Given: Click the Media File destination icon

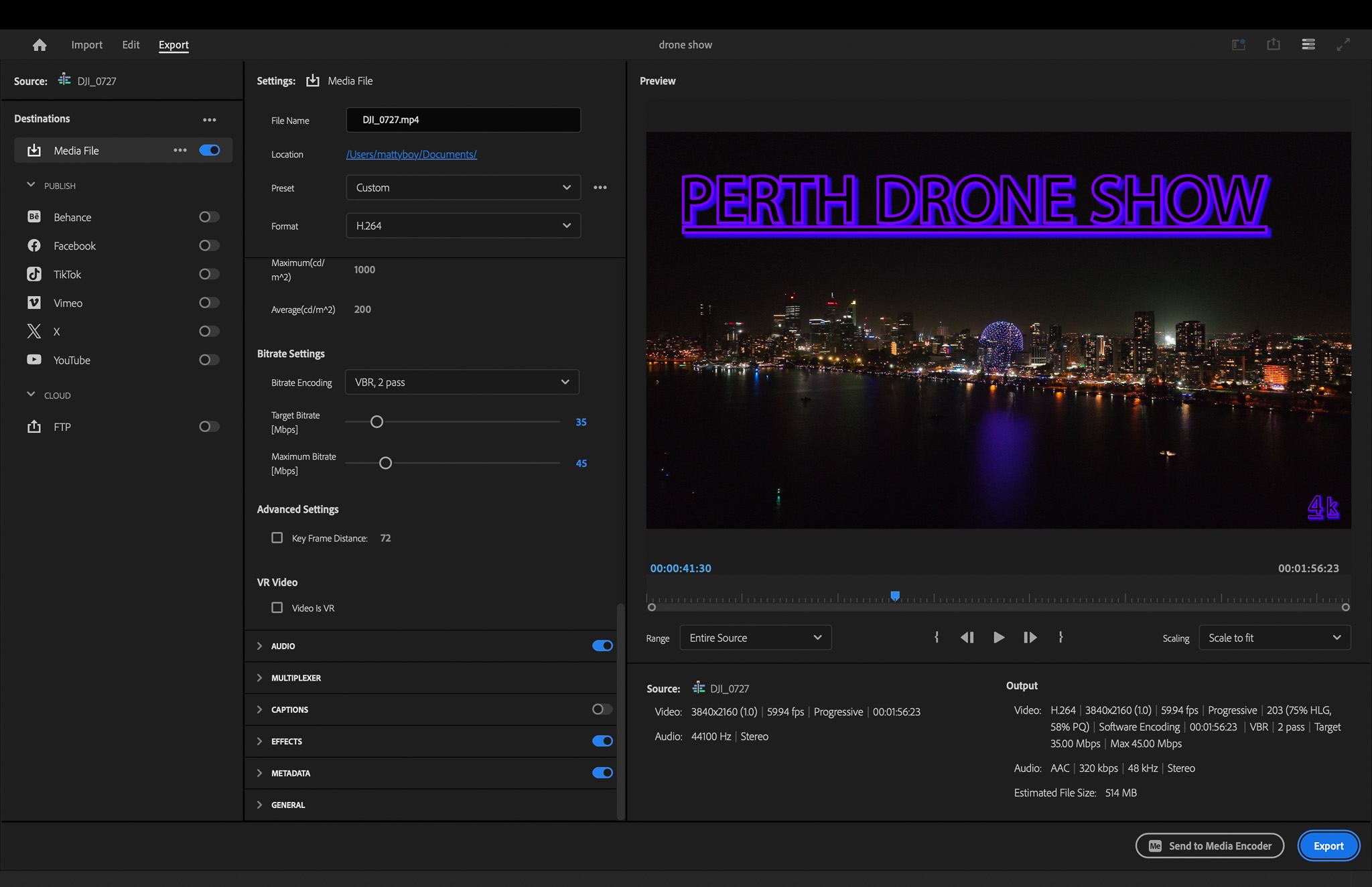Looking at the screenshot, I should pyautogui.click(x=34, y=151).
